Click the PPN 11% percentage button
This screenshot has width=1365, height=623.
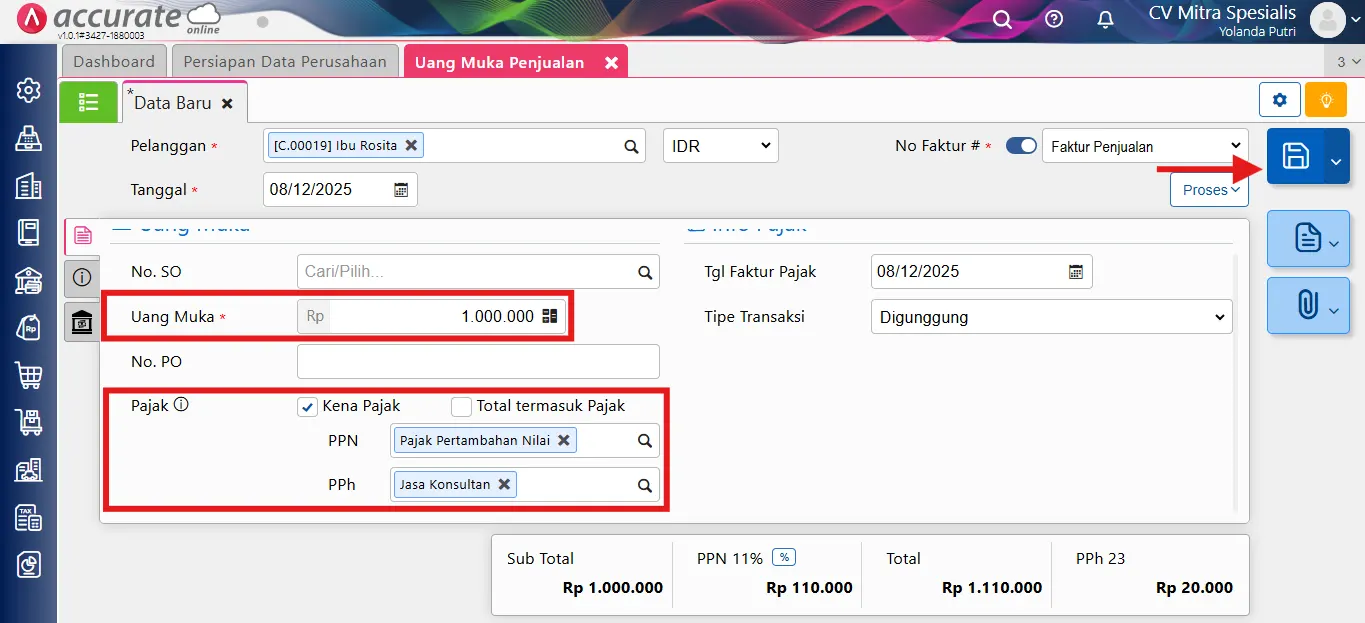(784, 558)
